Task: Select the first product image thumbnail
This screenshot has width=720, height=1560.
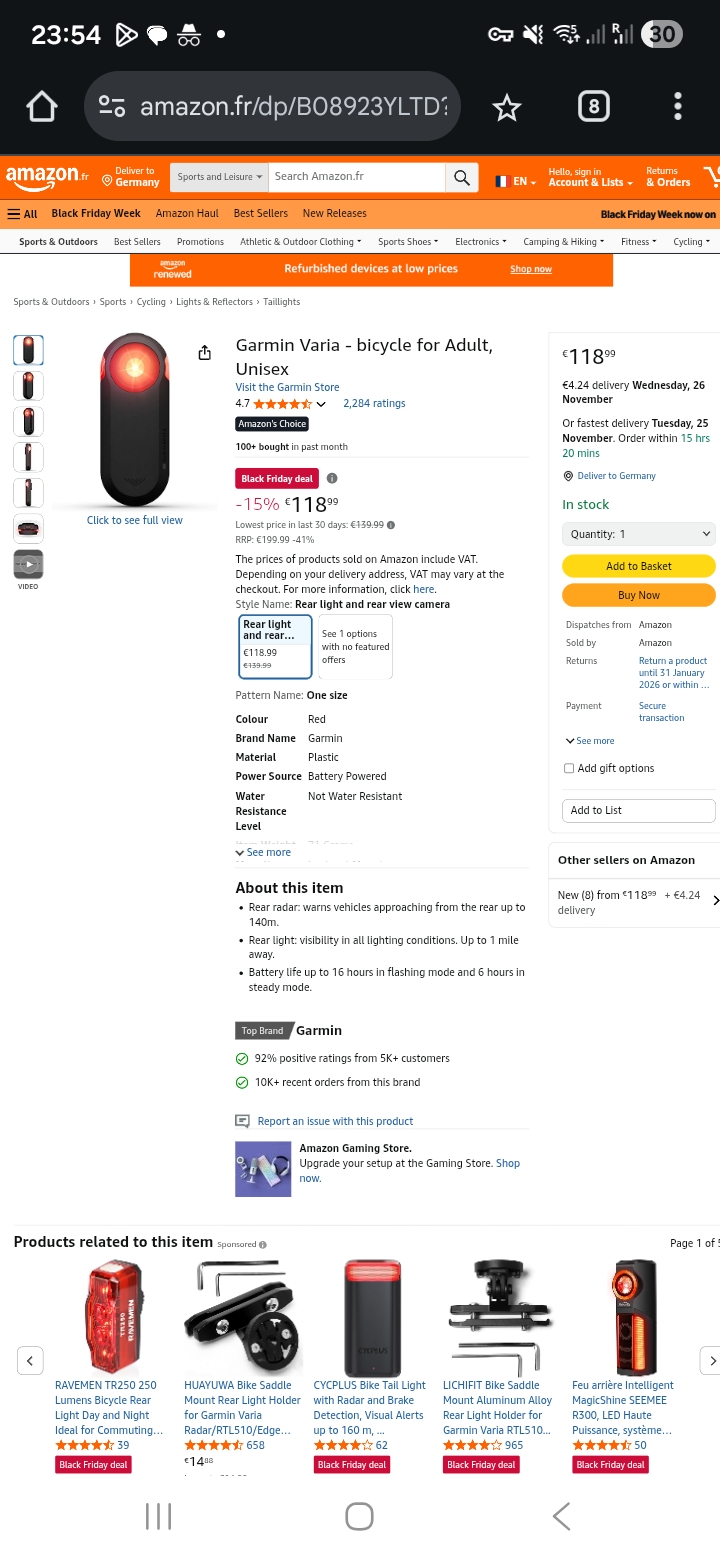Action: point(28,350)
